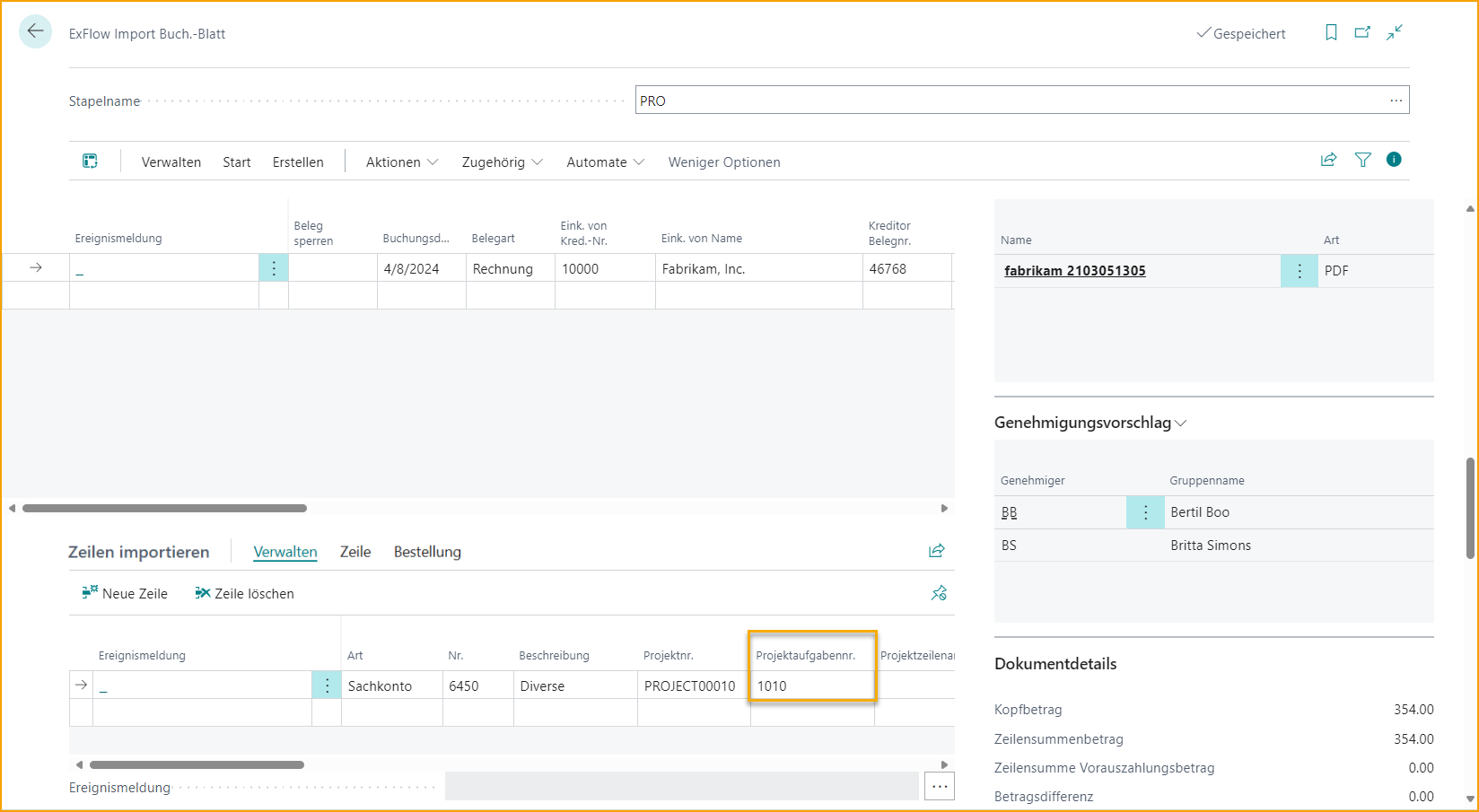This screenshot has height=812, width=1479.
Task: Expand the Aktionen dropdown menu
Action: coord(402,162)
